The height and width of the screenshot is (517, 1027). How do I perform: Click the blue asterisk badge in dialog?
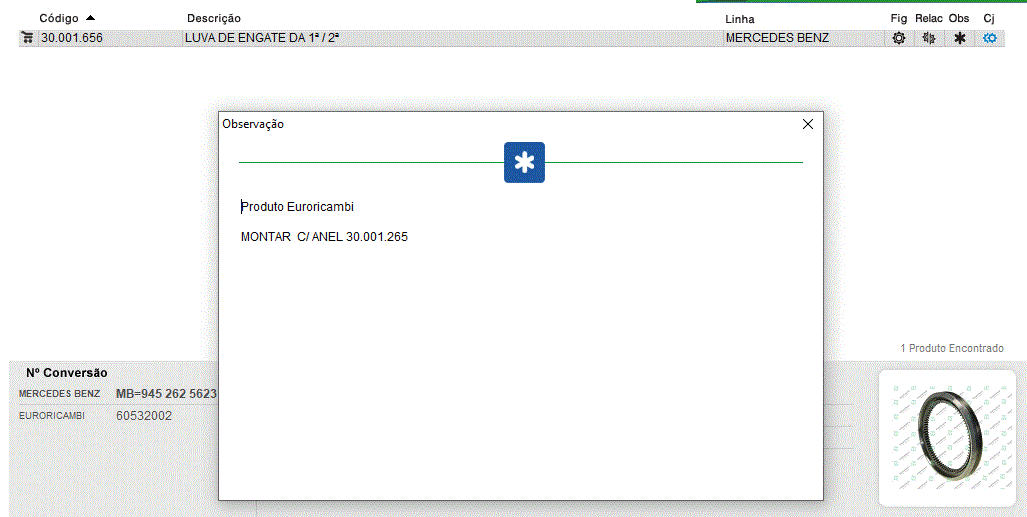point(524,162)
